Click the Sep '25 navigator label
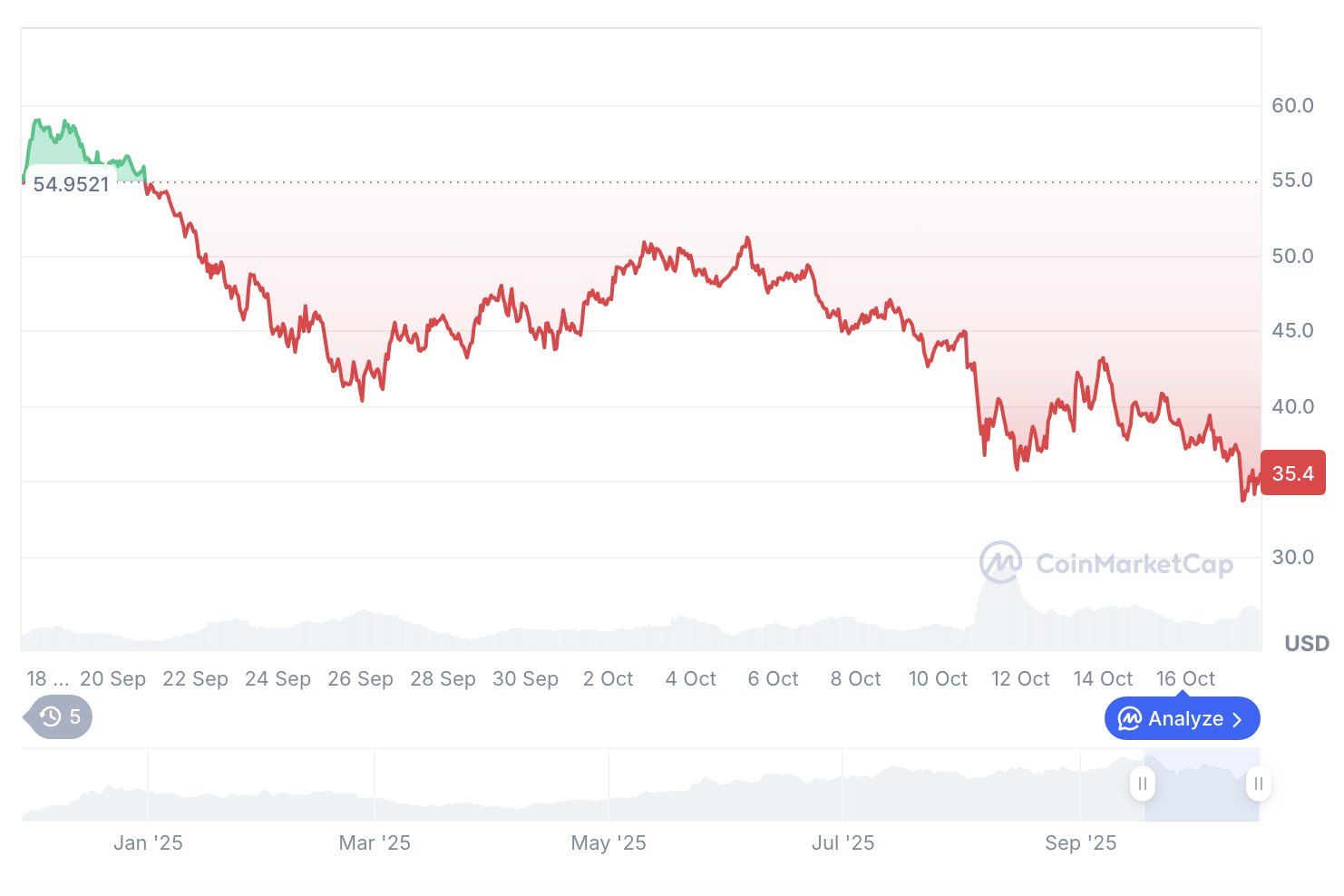The image size is (1344, 896). pos(1080,843)
